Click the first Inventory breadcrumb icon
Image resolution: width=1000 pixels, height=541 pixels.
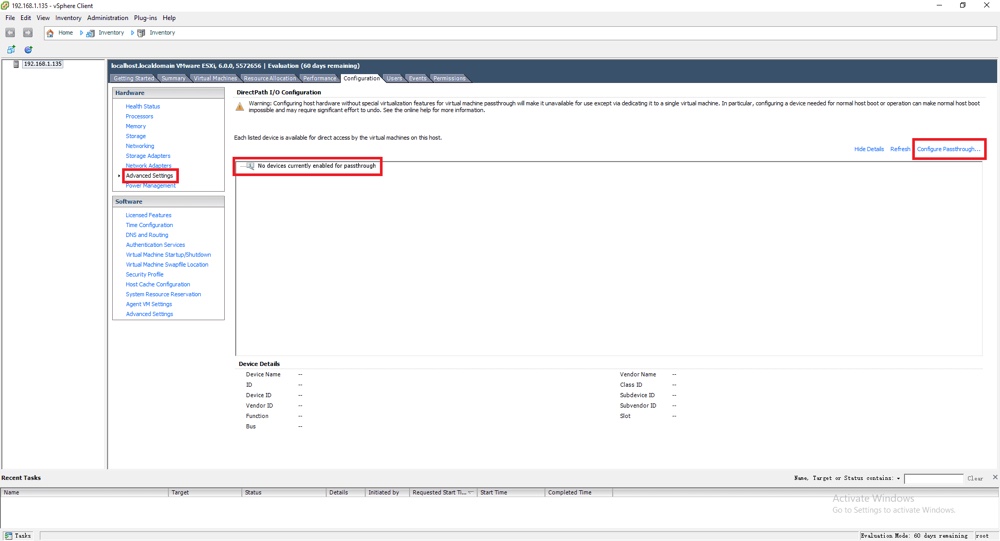91,33
